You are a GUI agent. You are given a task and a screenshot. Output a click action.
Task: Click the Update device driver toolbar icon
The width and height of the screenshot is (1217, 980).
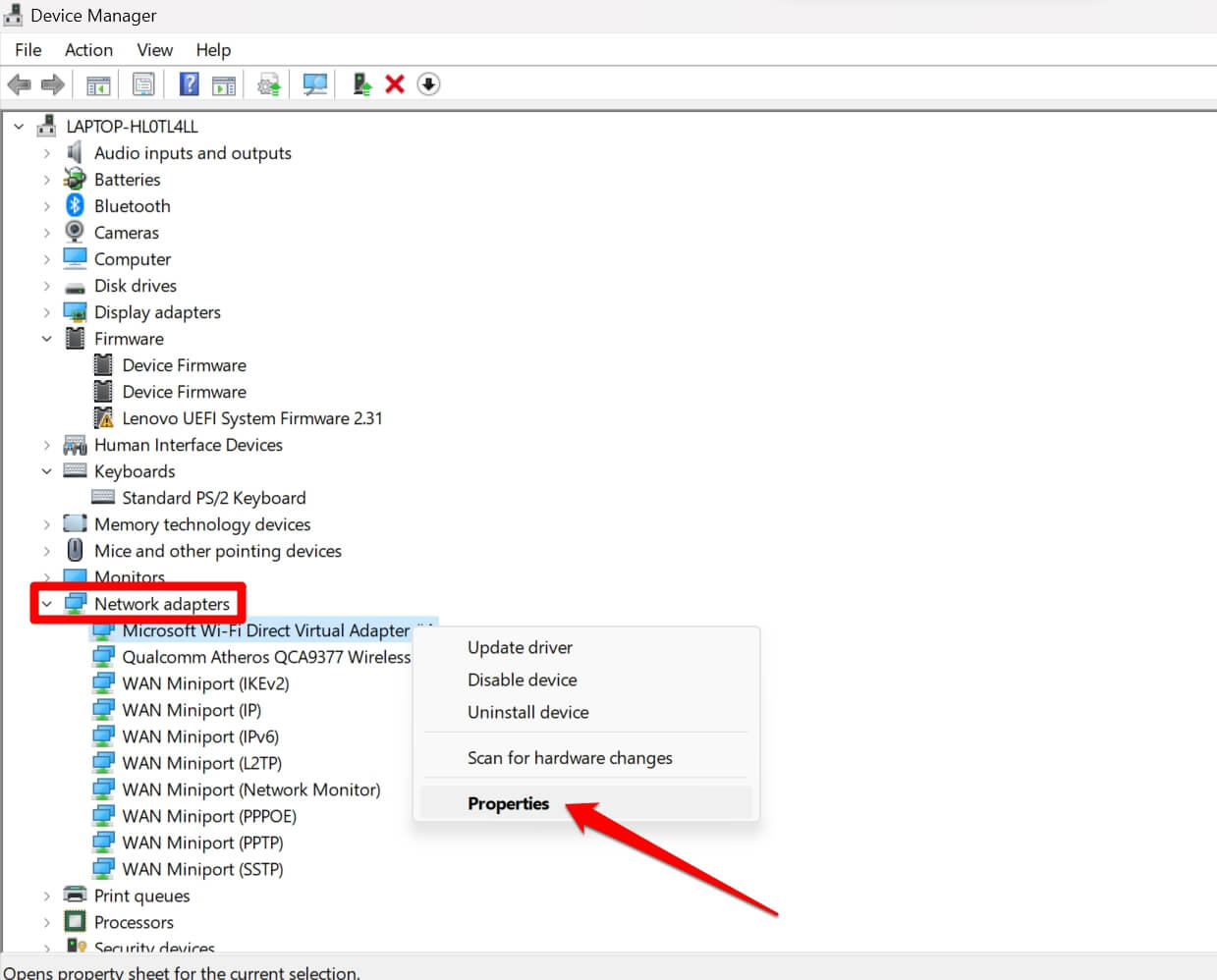coord(269,85)
